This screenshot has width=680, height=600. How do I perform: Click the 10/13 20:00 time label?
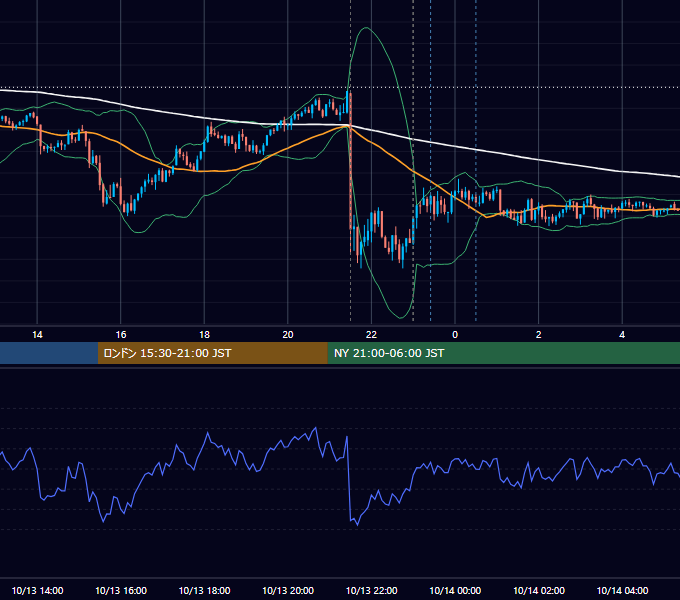point(288,590)
